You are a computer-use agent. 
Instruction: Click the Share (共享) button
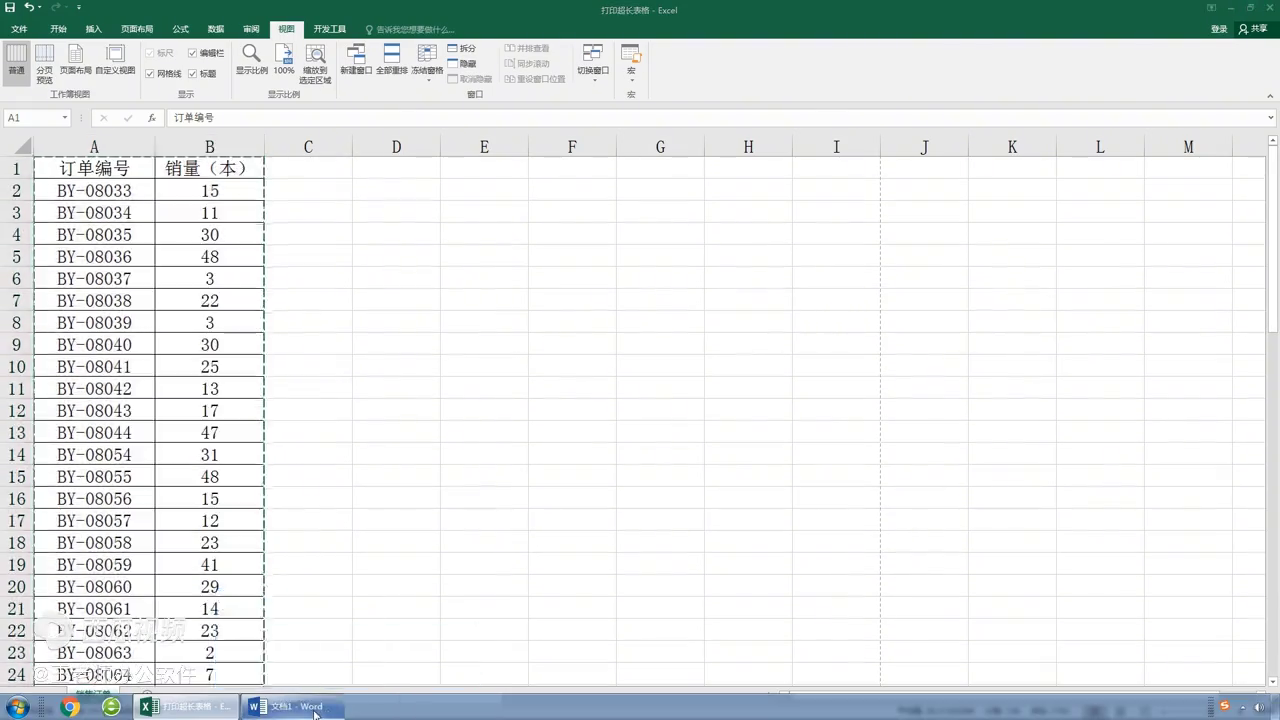(x=1253, y=29)
